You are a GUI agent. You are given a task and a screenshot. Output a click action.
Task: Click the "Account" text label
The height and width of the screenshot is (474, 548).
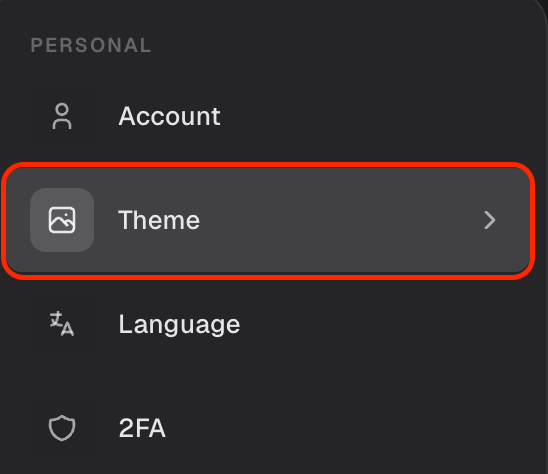pos(170,116)
